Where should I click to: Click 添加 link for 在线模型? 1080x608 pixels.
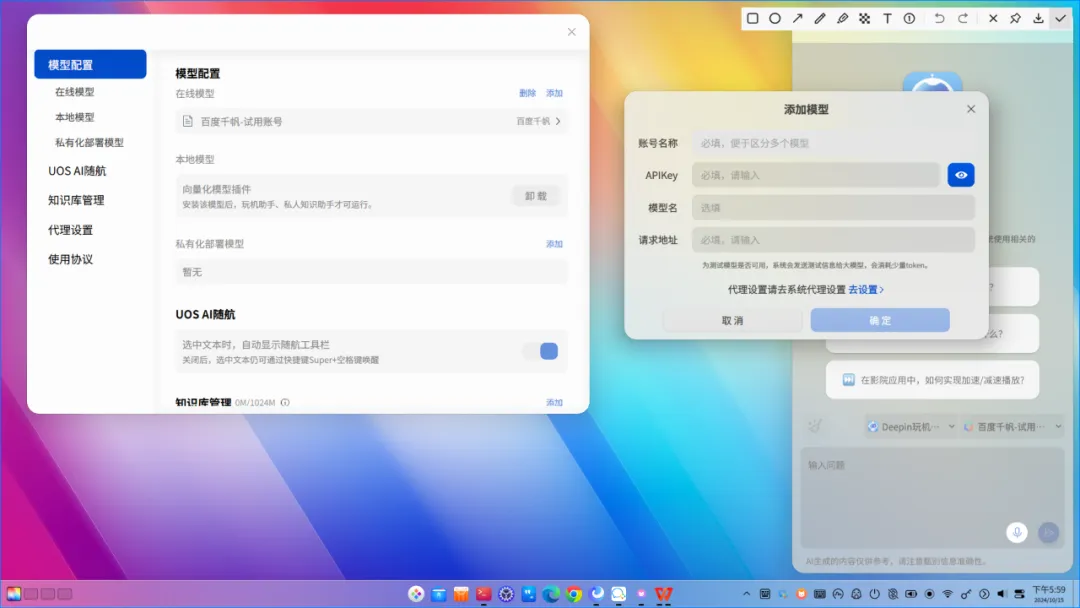554,93
